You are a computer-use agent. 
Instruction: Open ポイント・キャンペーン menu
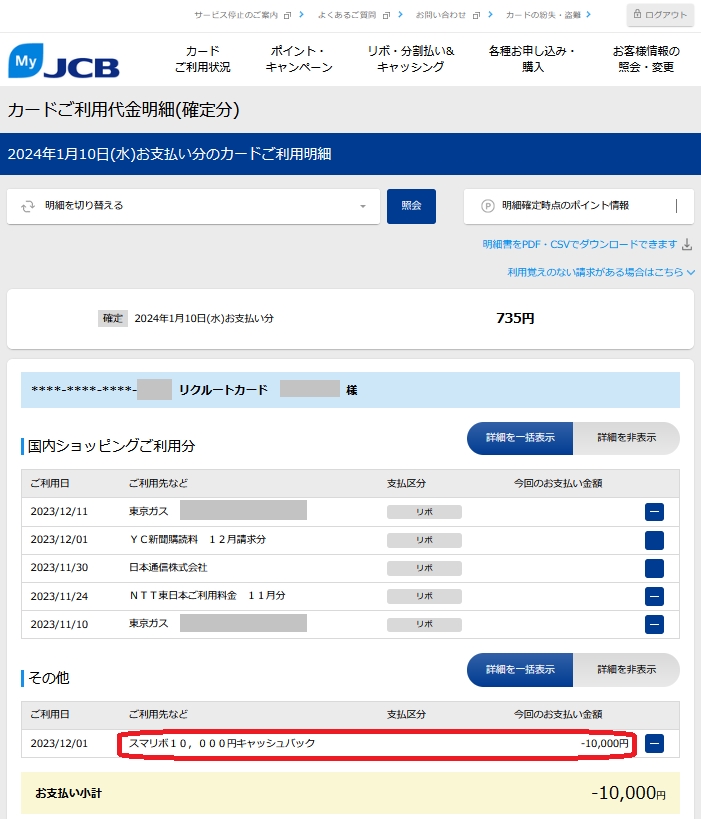(299, 59)
